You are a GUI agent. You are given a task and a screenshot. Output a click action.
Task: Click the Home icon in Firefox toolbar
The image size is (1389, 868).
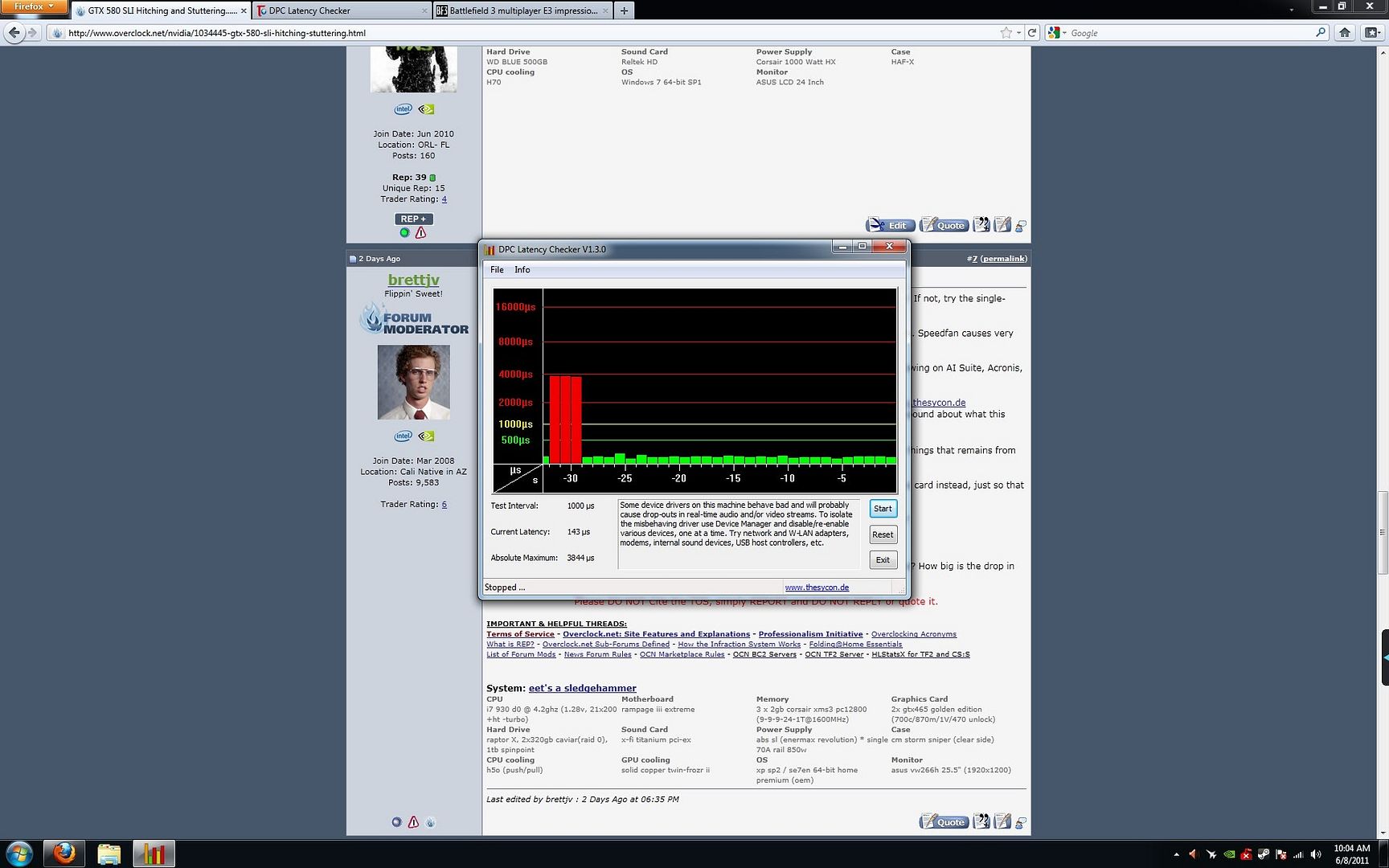point(1345,33)
